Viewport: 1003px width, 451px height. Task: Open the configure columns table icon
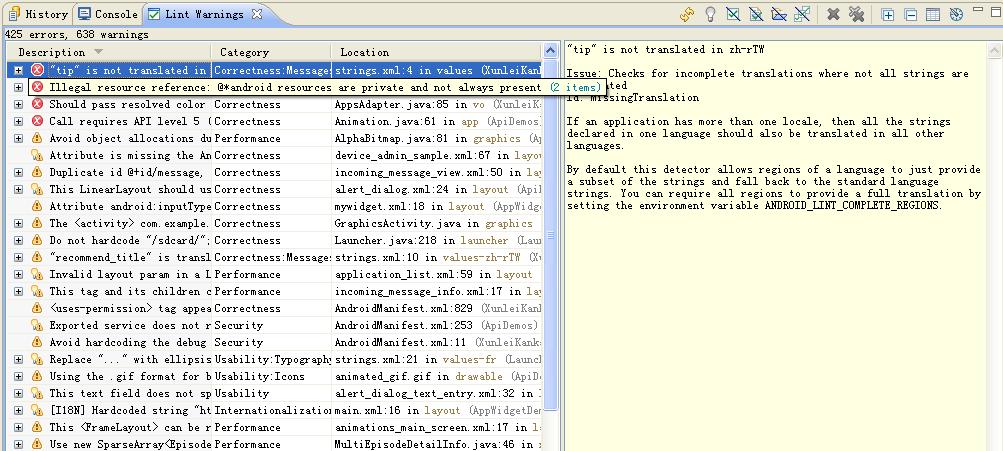coord(933,15)
